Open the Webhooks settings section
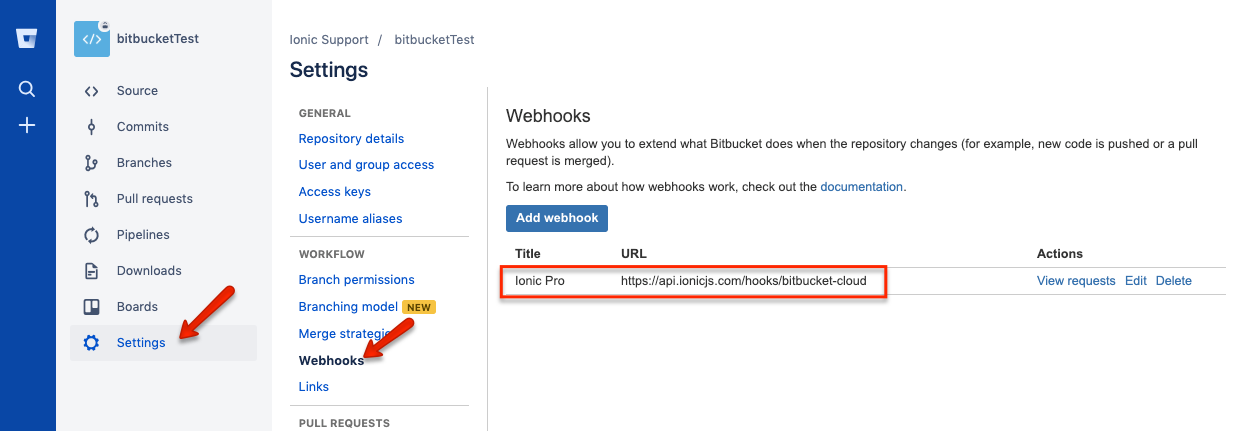1233x431 pixels. tap(331, 360)
